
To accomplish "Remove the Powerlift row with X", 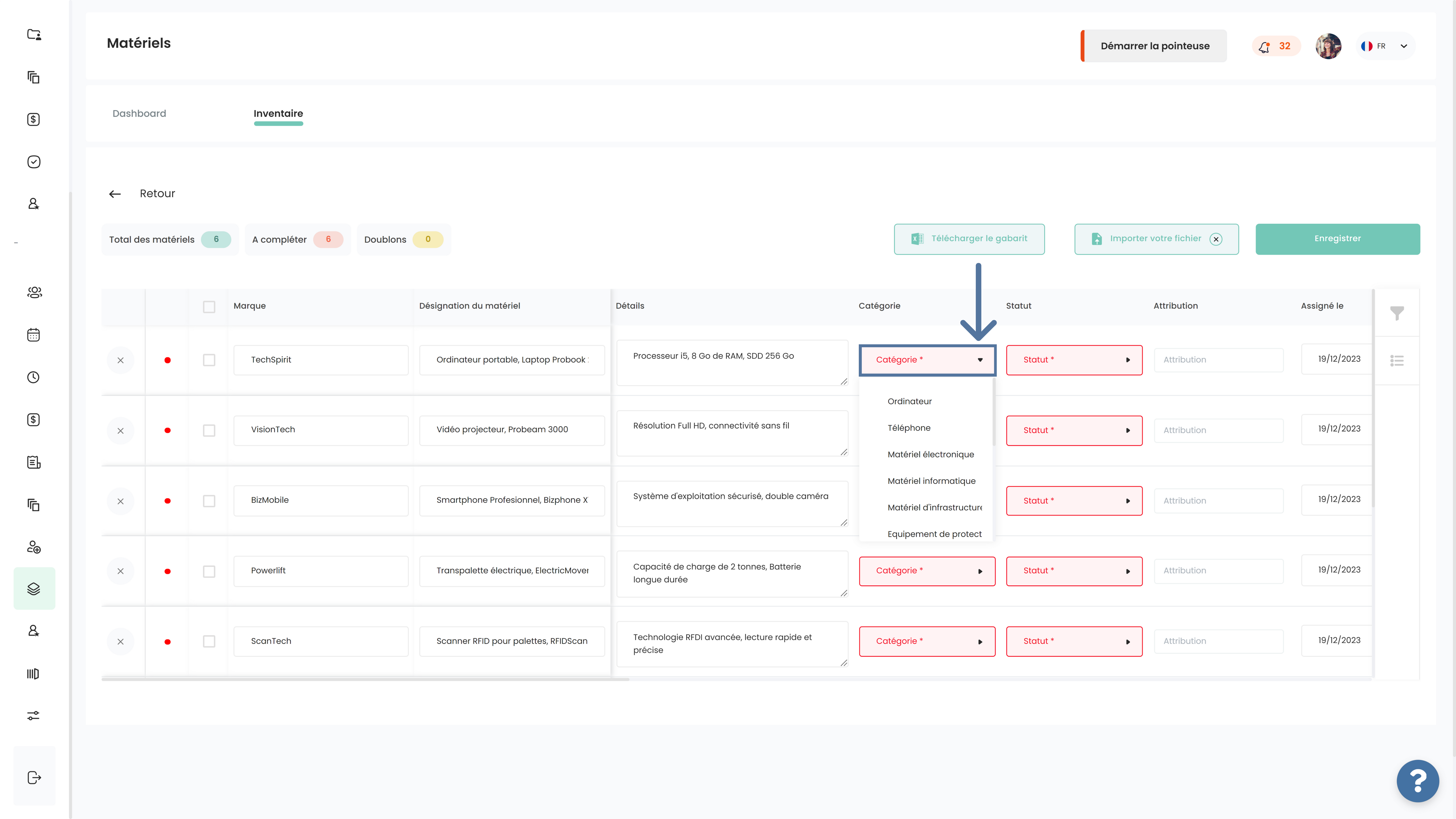I will (120, 571).
